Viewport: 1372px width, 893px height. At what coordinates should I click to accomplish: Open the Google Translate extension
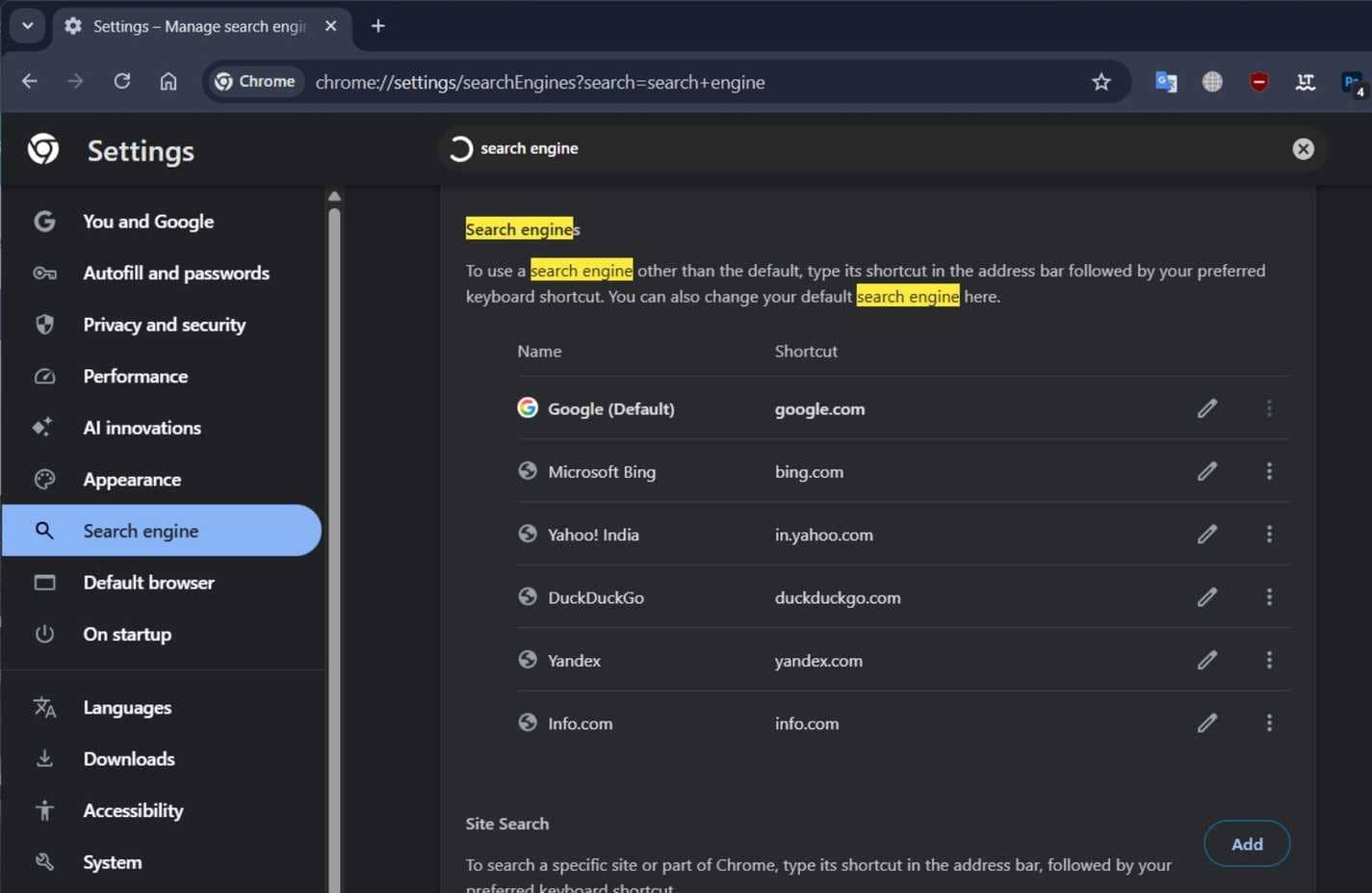[x=1166, y=82]
